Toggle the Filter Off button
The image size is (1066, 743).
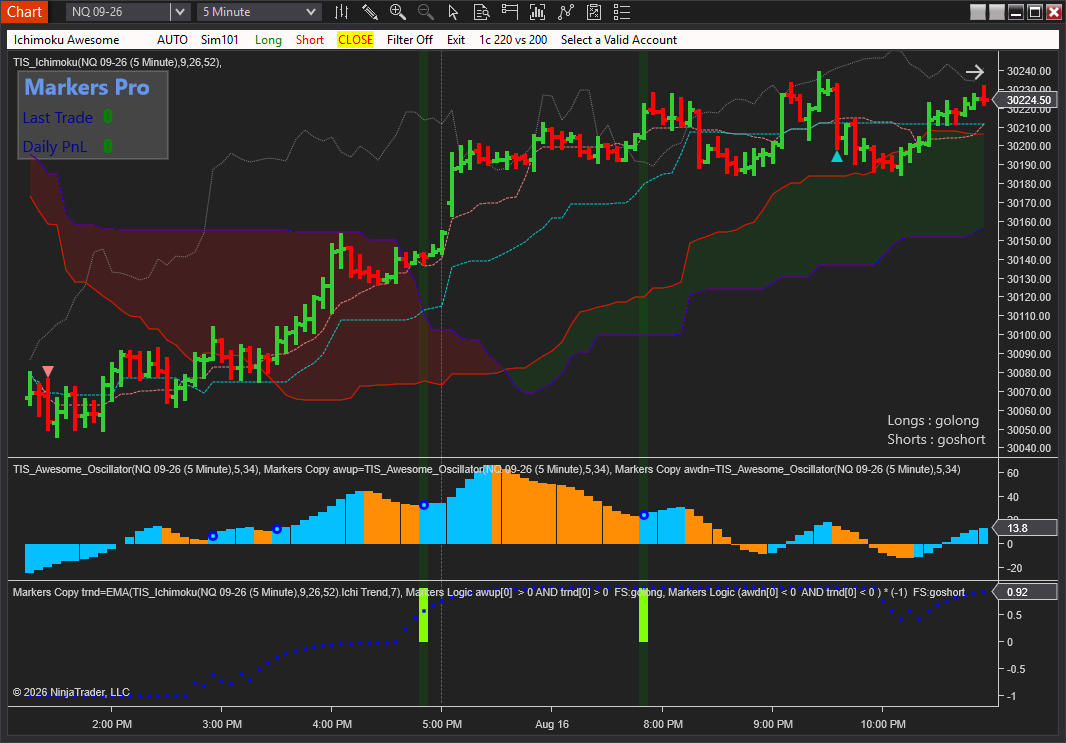point(409,39)
